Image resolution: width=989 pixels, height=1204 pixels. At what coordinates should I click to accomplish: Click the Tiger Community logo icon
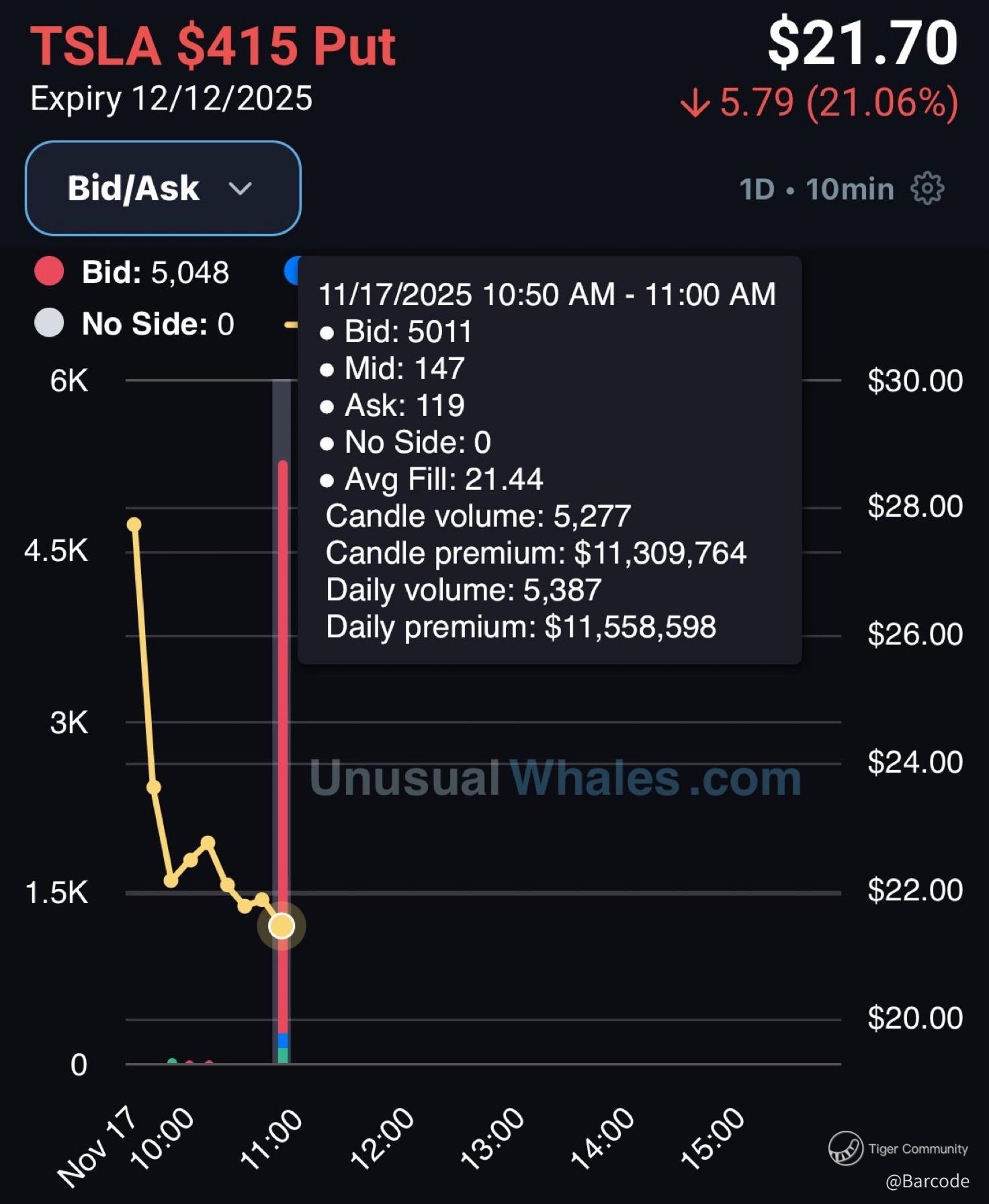[845, 1148]
